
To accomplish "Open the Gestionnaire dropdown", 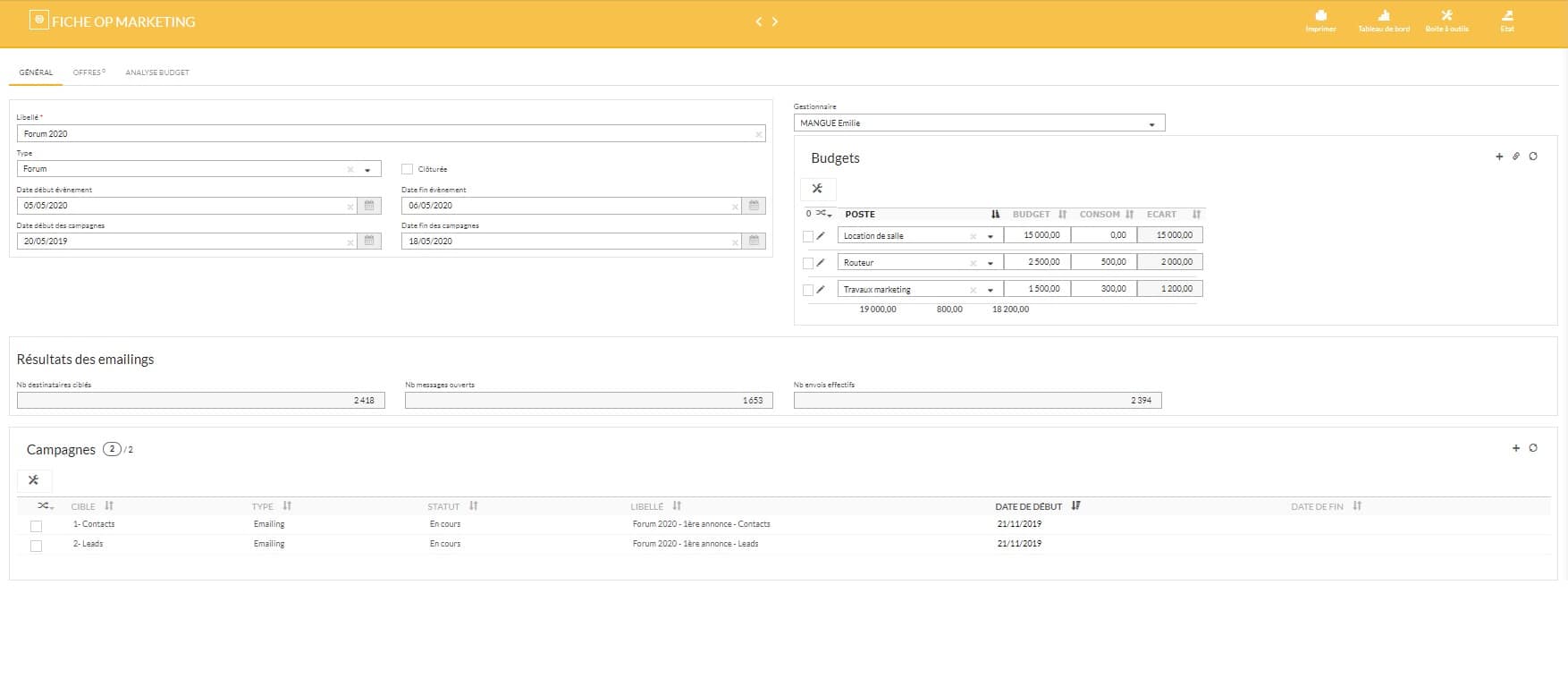I will pos(1151,124).
